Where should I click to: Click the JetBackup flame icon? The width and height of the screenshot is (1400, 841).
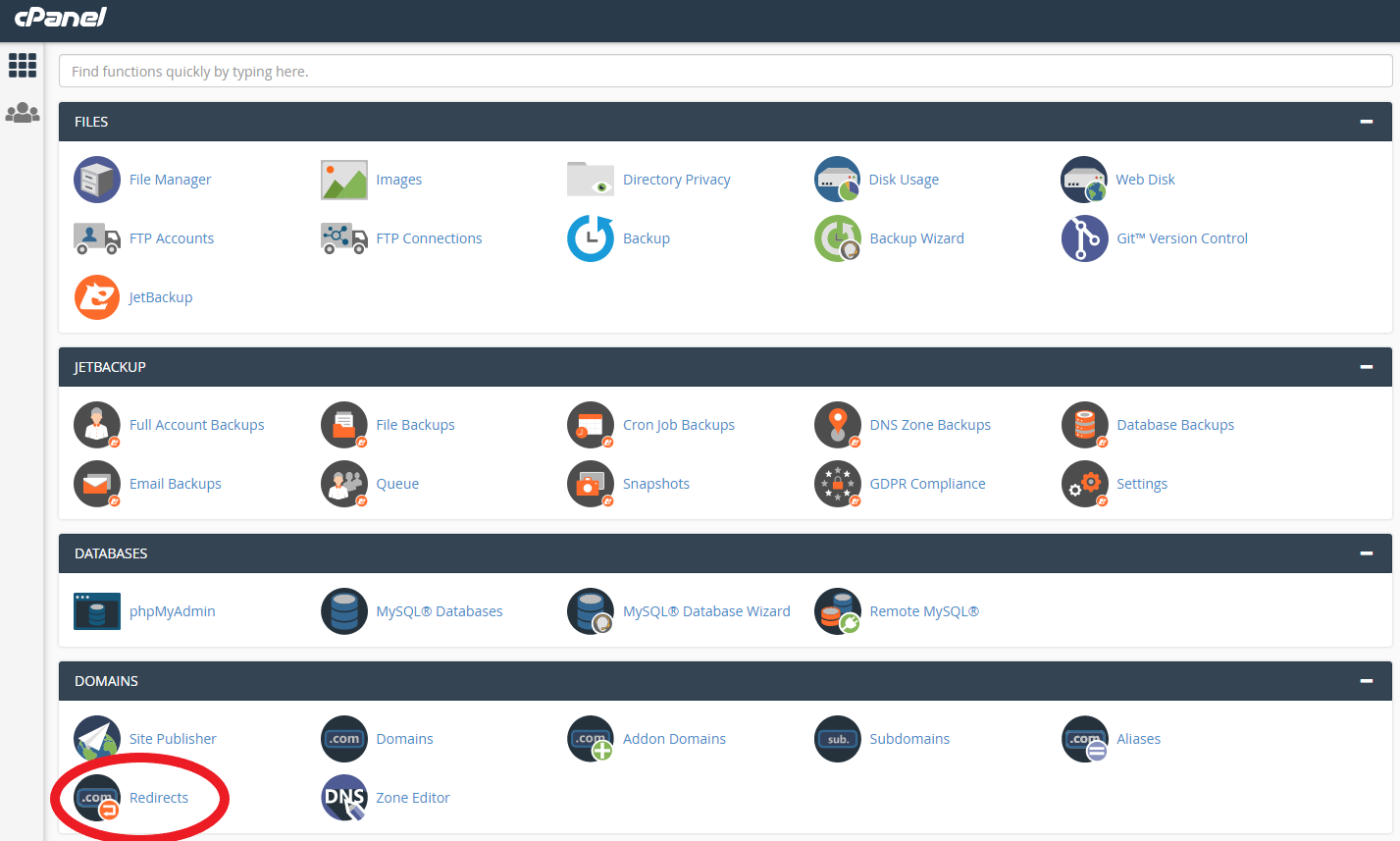pyautogui.click(x=96, y=296)
